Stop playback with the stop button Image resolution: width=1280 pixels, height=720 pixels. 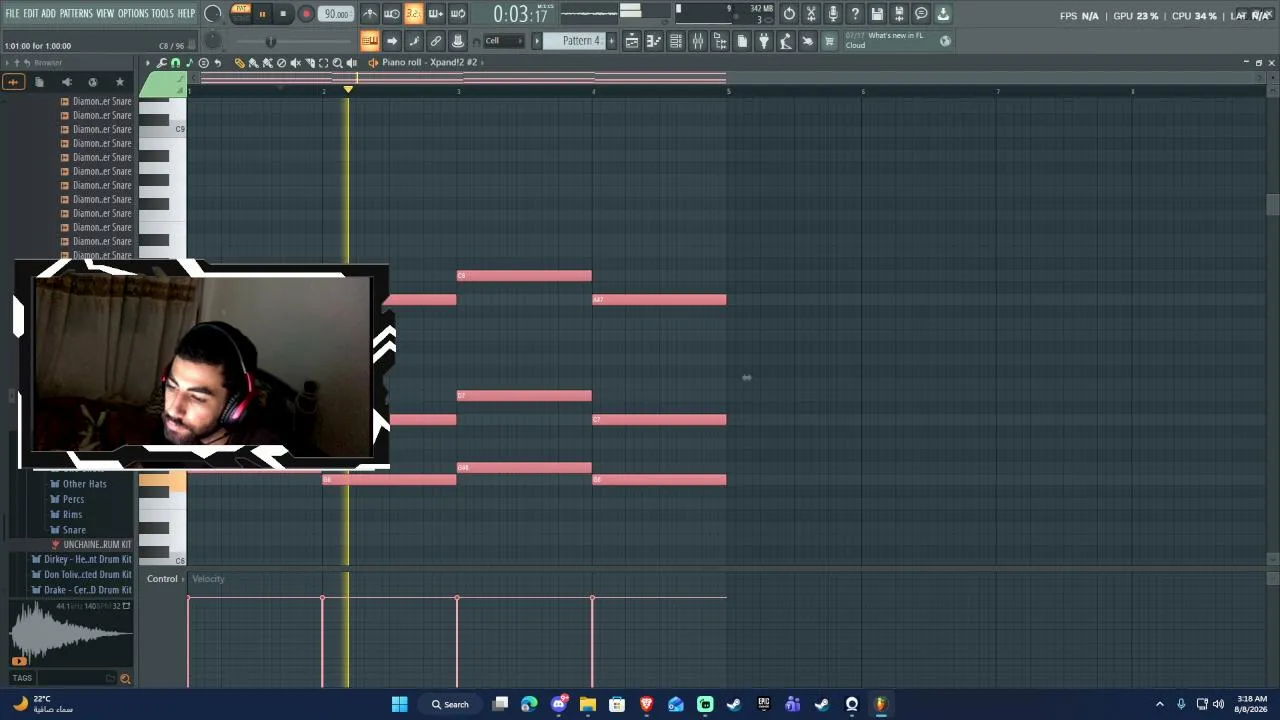coord(283,14)
